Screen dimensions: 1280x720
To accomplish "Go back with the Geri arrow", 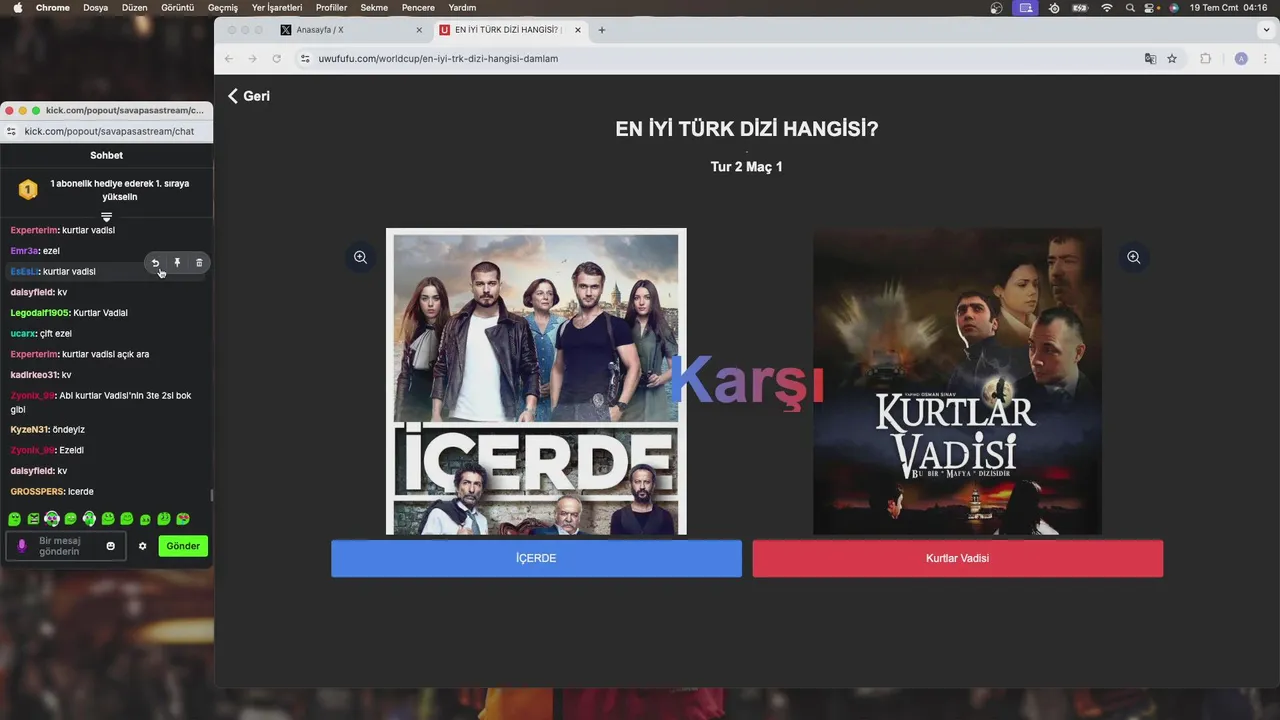I will (x=248, y=96).
